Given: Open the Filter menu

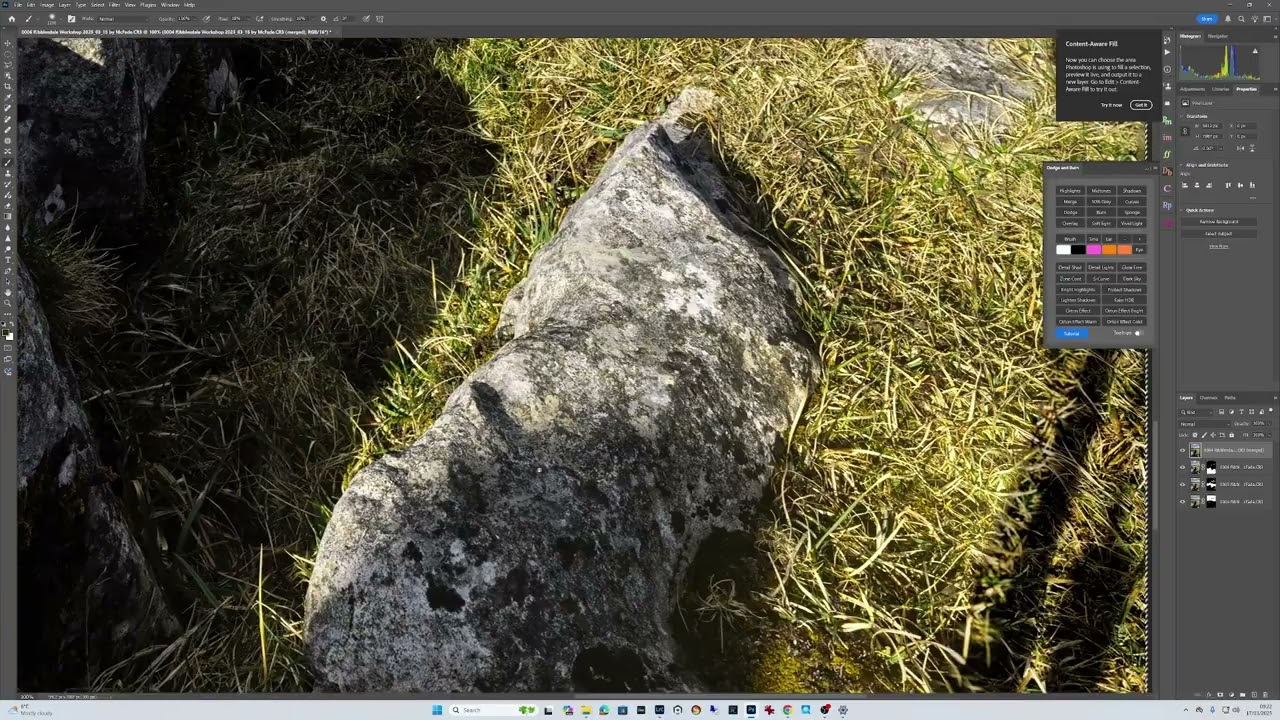Looking at the screenshot, I should pyautogui.click(x=114, y=5).
